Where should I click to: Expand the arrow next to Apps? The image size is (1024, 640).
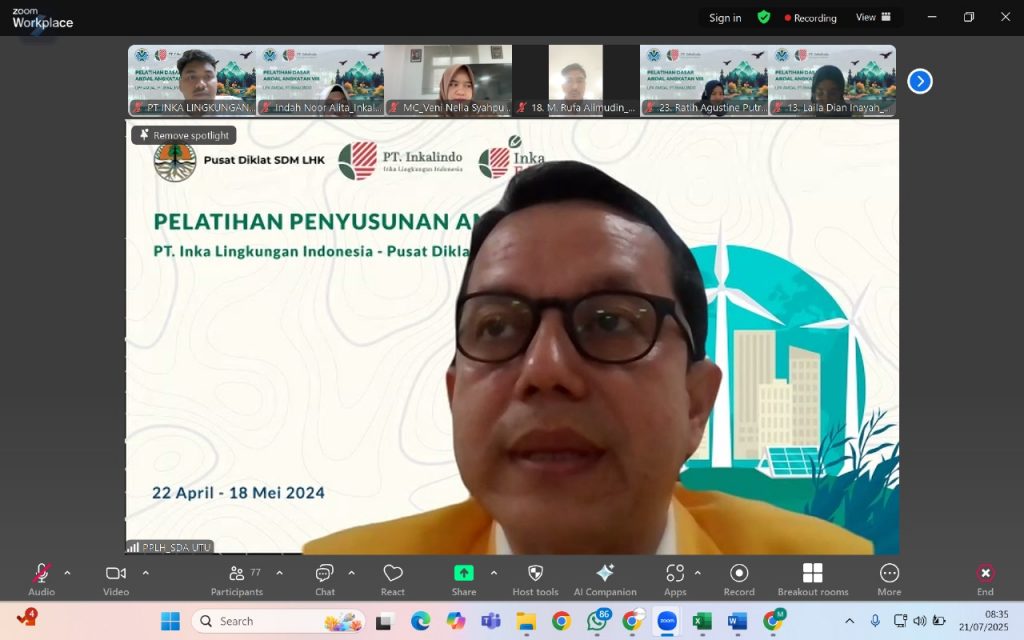click(697, 573)
